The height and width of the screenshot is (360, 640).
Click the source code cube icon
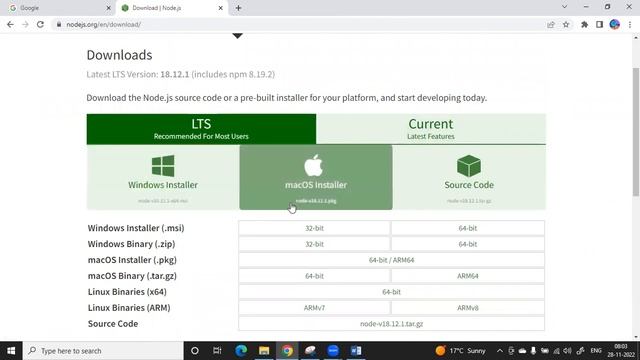pyautogui.click(x=469, y=165)
